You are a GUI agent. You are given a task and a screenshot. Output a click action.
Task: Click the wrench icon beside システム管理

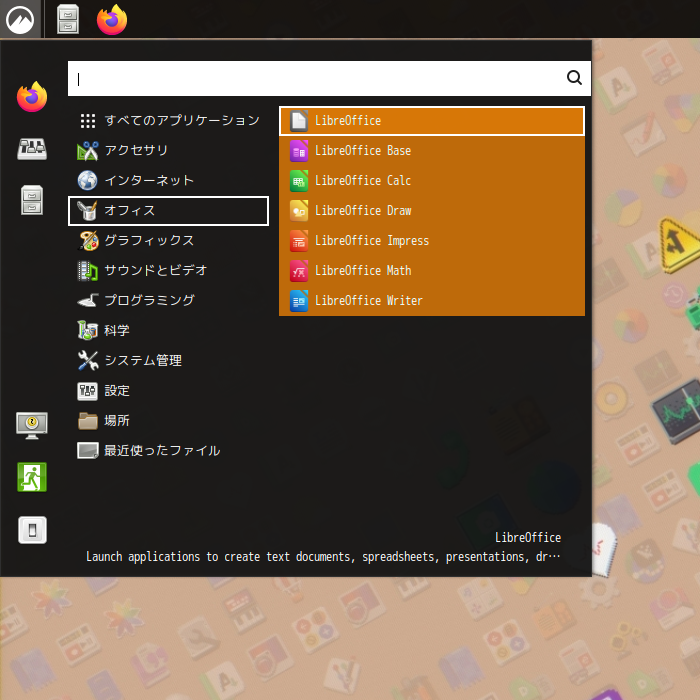pos(88,361)
